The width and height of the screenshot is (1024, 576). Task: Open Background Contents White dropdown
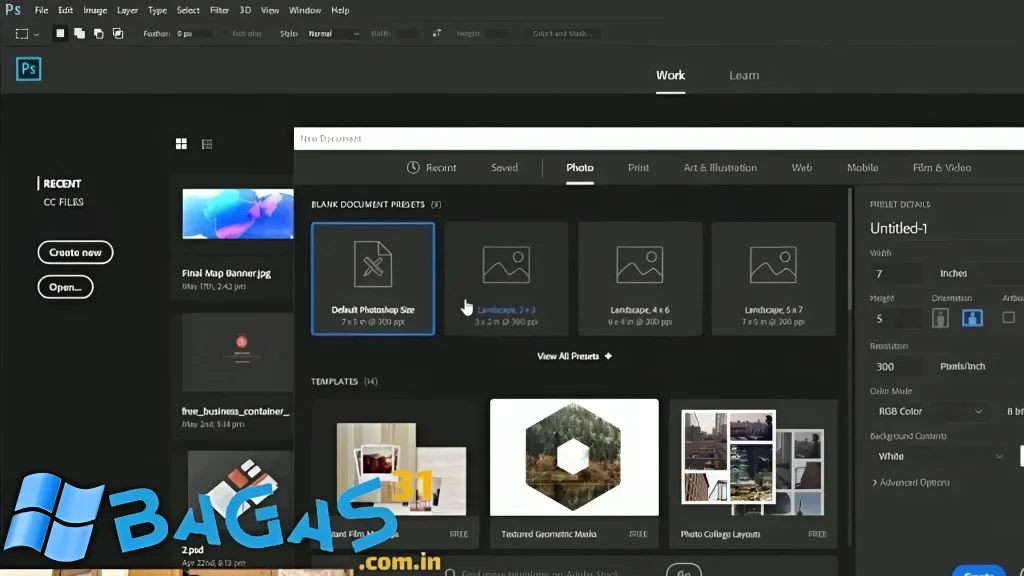940,456
